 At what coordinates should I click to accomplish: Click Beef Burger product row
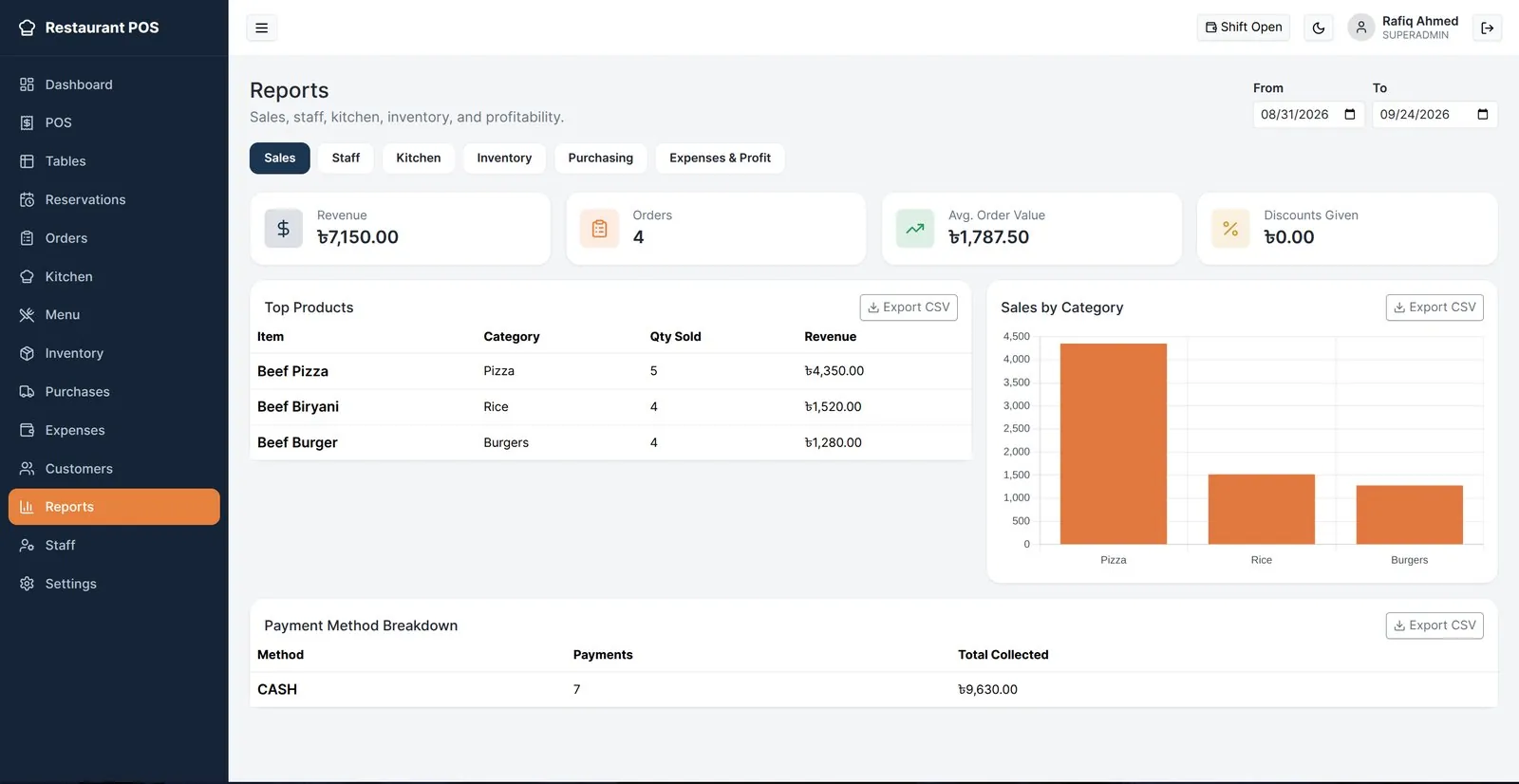pyautogui.click(x=610, y=442)
